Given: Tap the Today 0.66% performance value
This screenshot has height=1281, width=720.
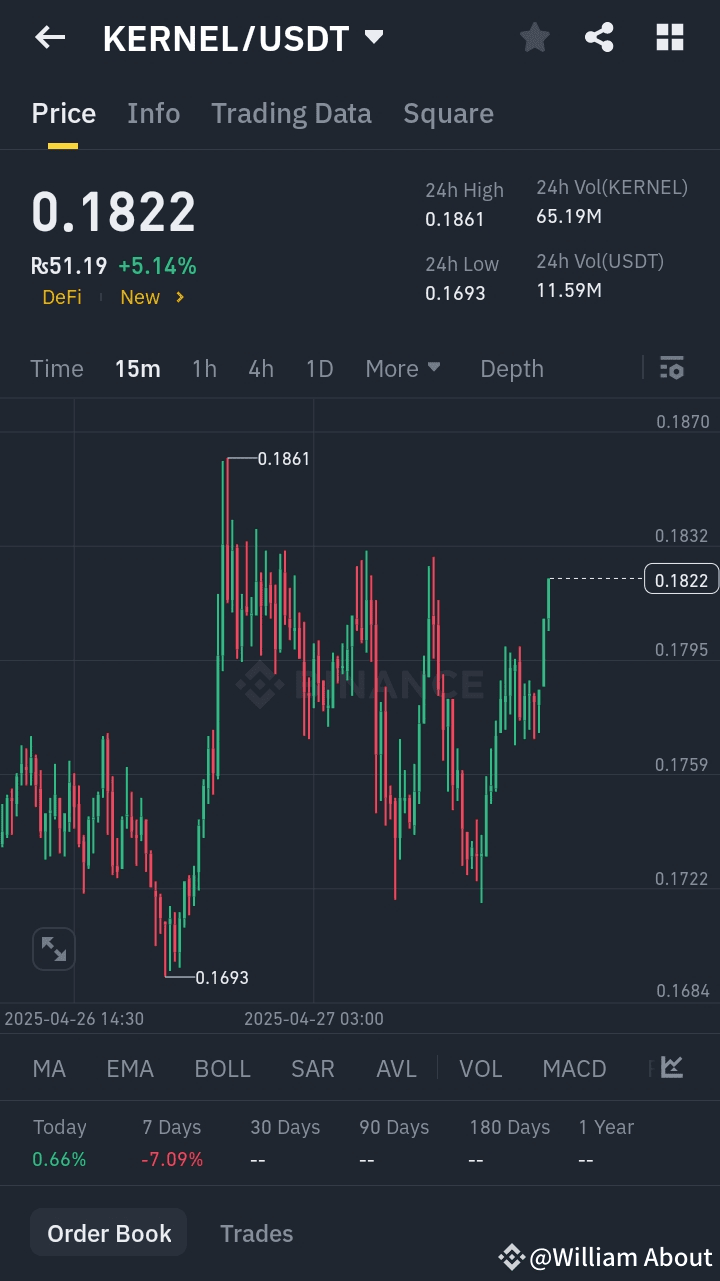Looking at the screenshot, I should [59, 1159].
